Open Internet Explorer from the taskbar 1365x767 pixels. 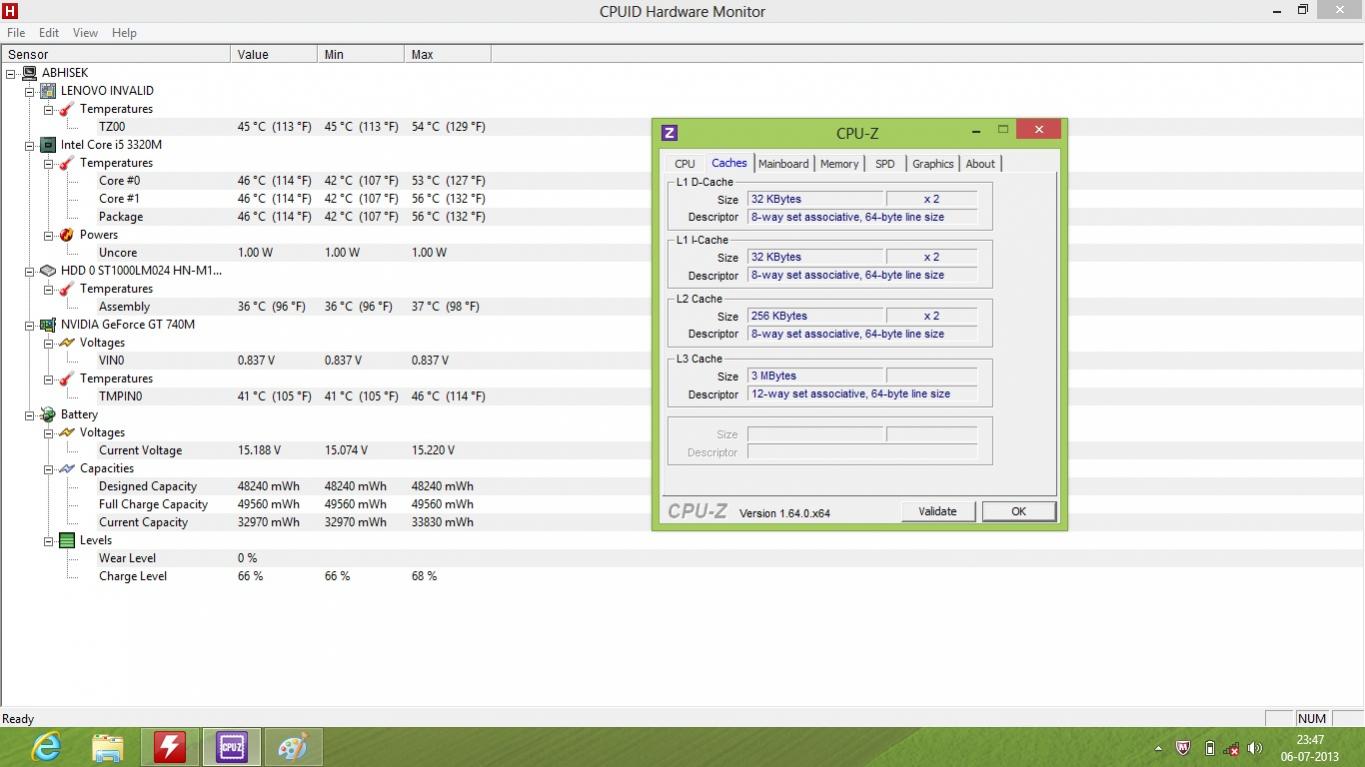(46, 747)
